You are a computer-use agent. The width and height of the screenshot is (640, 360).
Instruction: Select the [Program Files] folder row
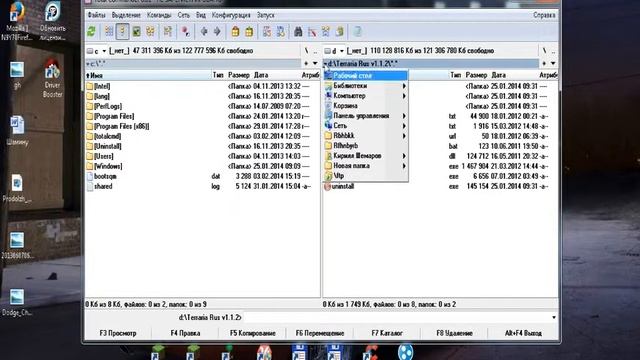tap(202, 116)
